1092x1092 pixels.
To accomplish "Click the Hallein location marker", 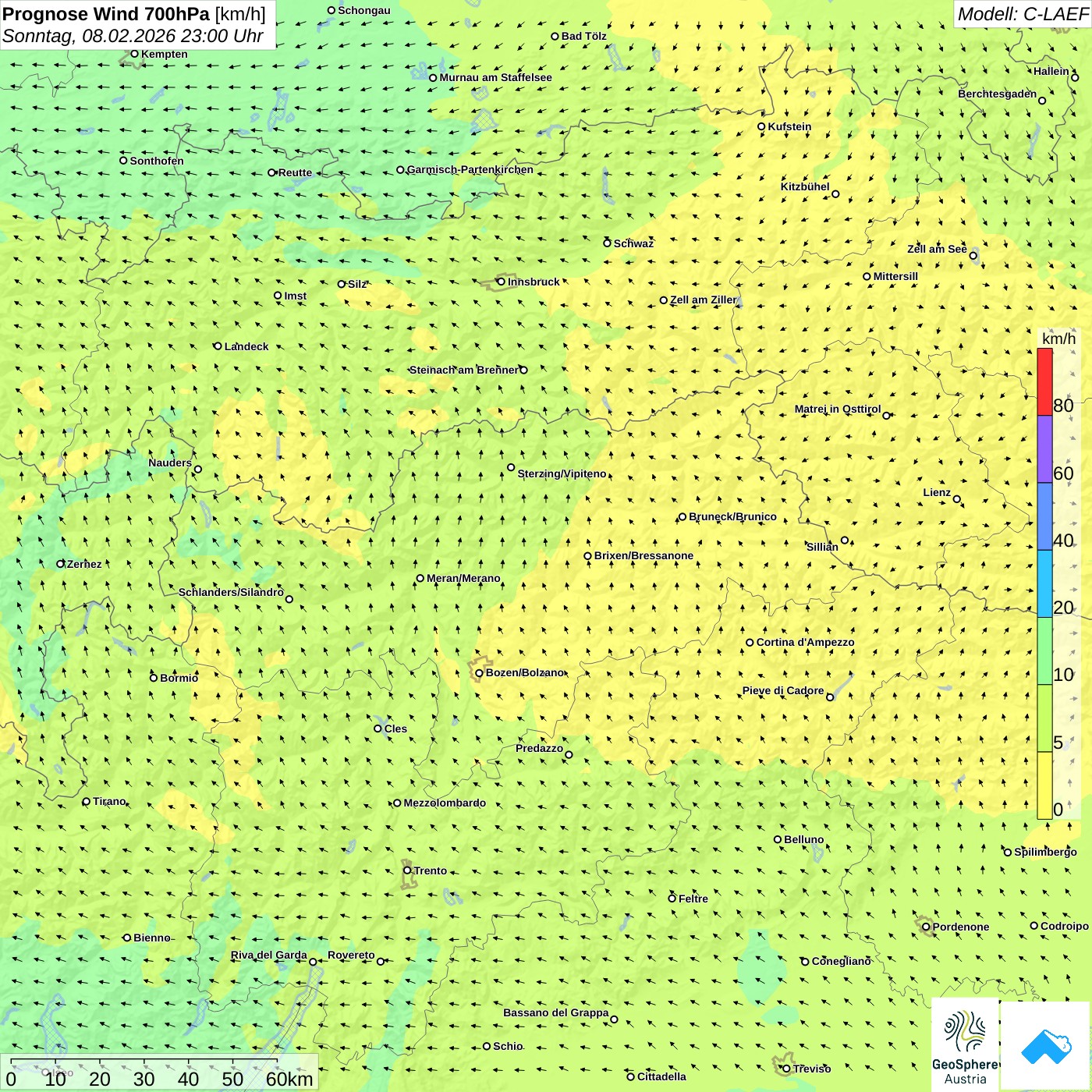I will click(x=1075, y=77).
